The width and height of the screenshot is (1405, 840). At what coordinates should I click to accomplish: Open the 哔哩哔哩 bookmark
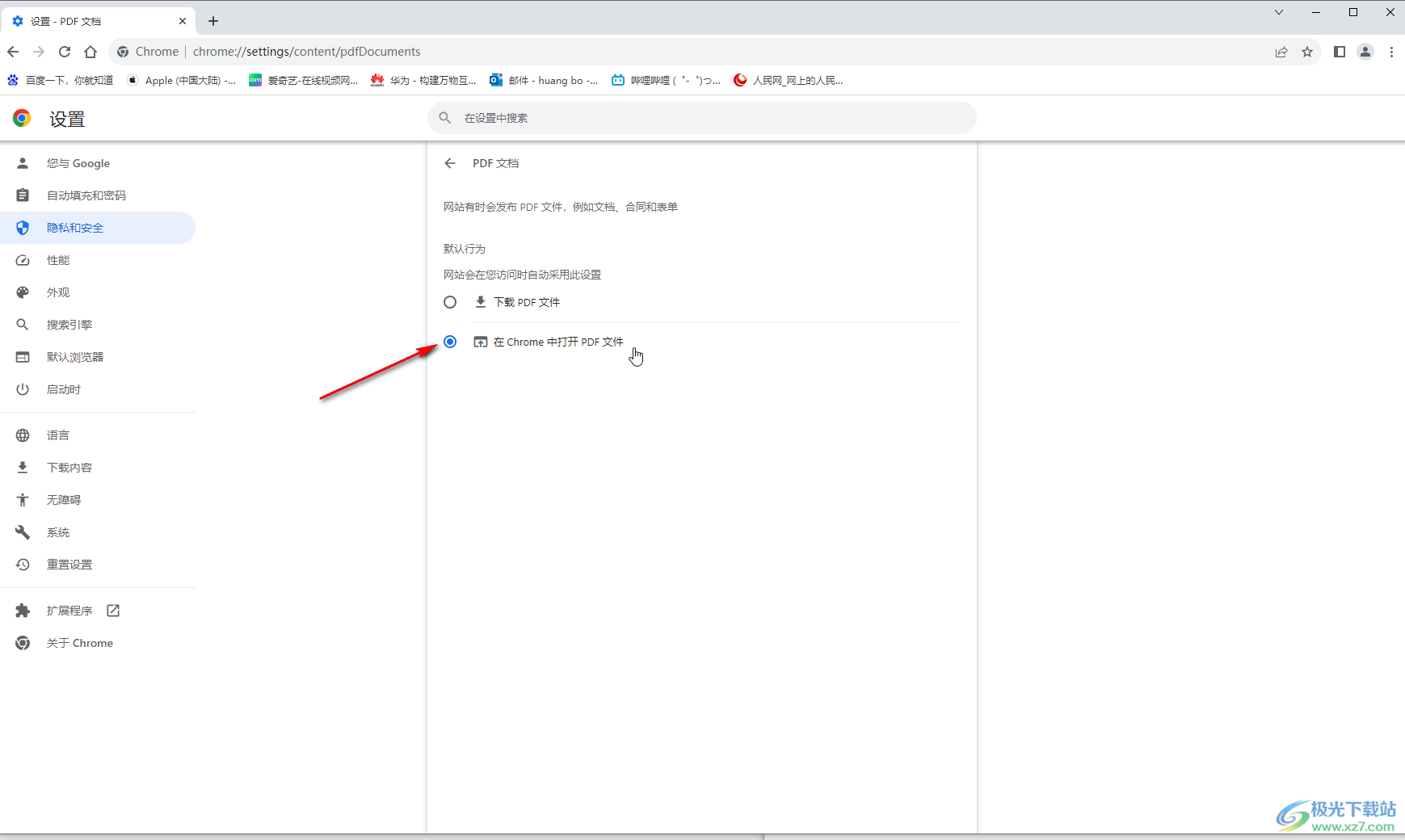[x=666, y=80]
